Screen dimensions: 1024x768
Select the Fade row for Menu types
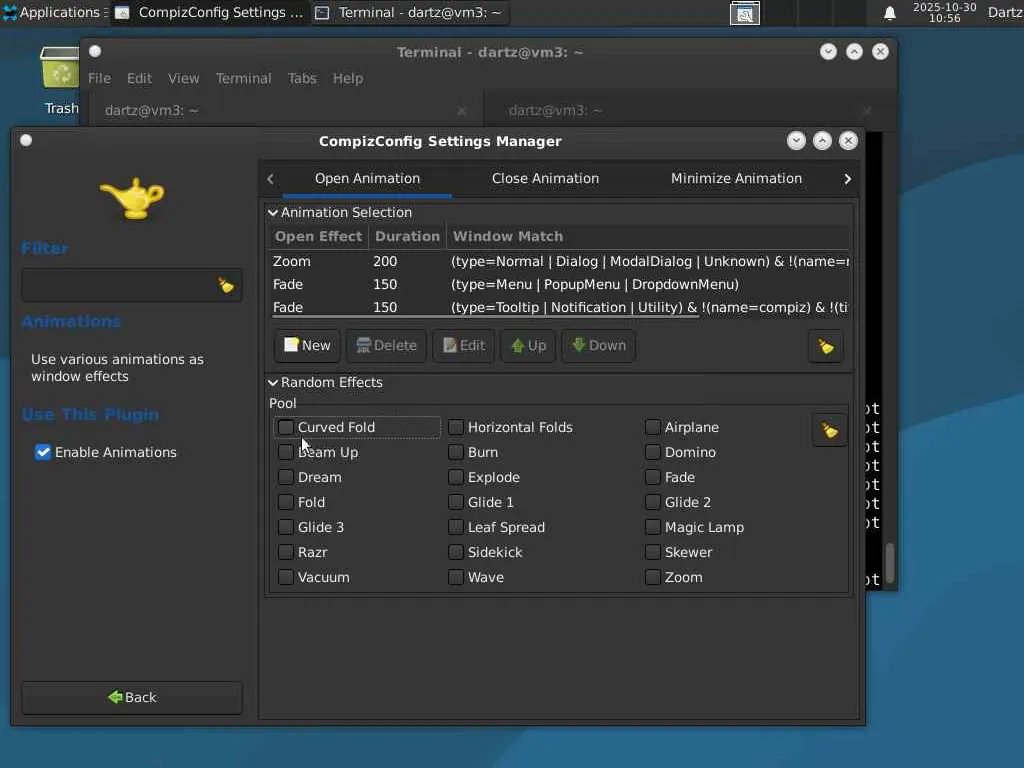click(559, 284)
